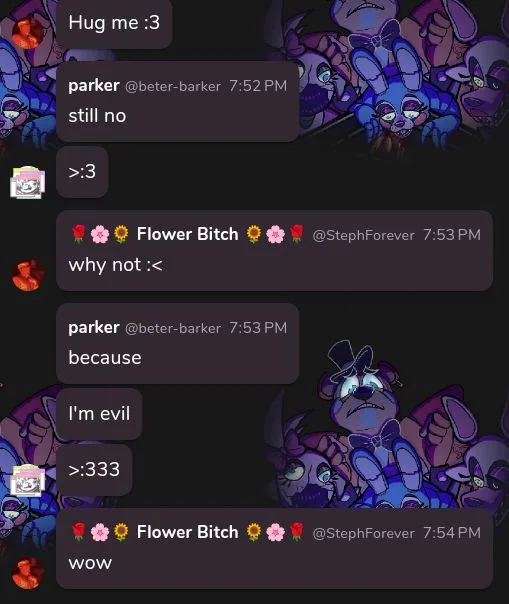Image resolution: width=509 pixels, height=604 pixels.
Task: Open Flower Bitch's avatar beside 'why not :<'
Action: pyautogui.click(x=28, y=275)
